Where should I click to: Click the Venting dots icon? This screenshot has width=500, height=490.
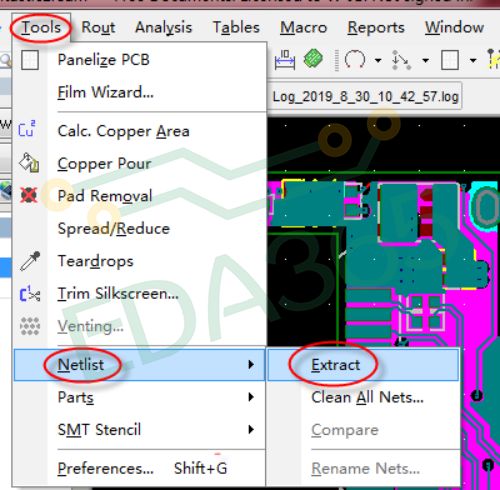click(30, 326)
